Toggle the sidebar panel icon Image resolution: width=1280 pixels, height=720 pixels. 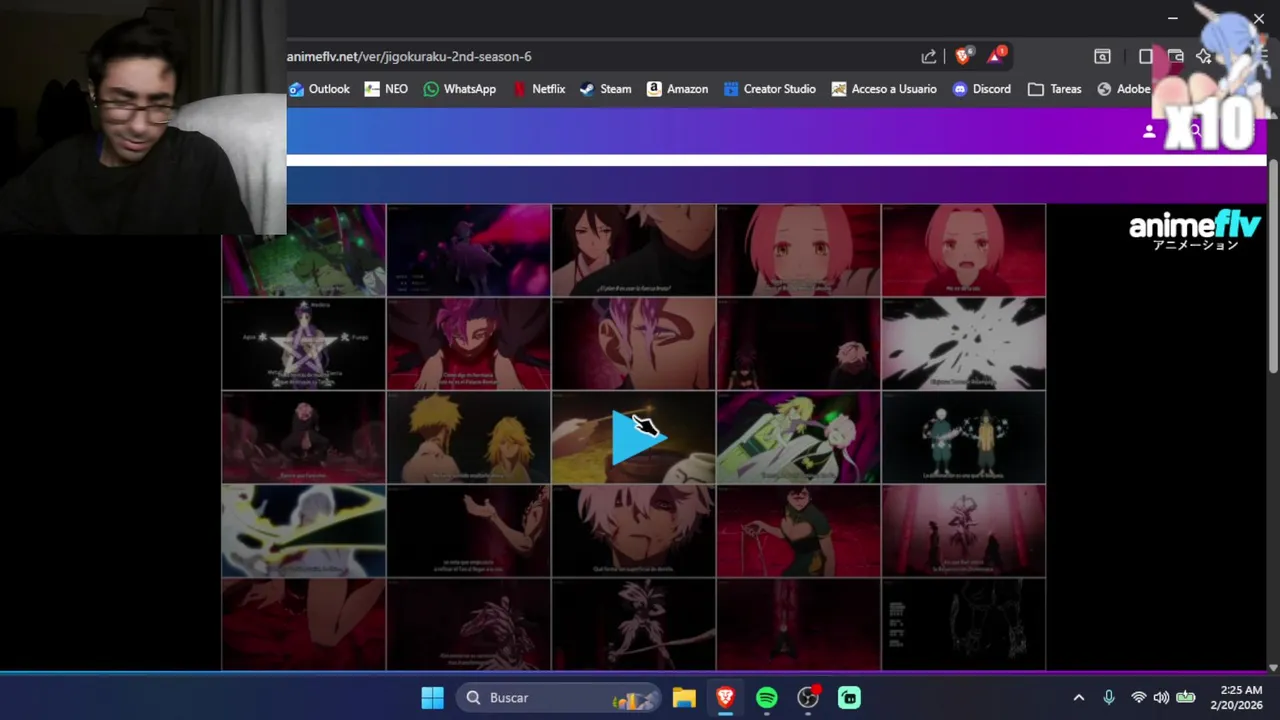coord(1146,57)
